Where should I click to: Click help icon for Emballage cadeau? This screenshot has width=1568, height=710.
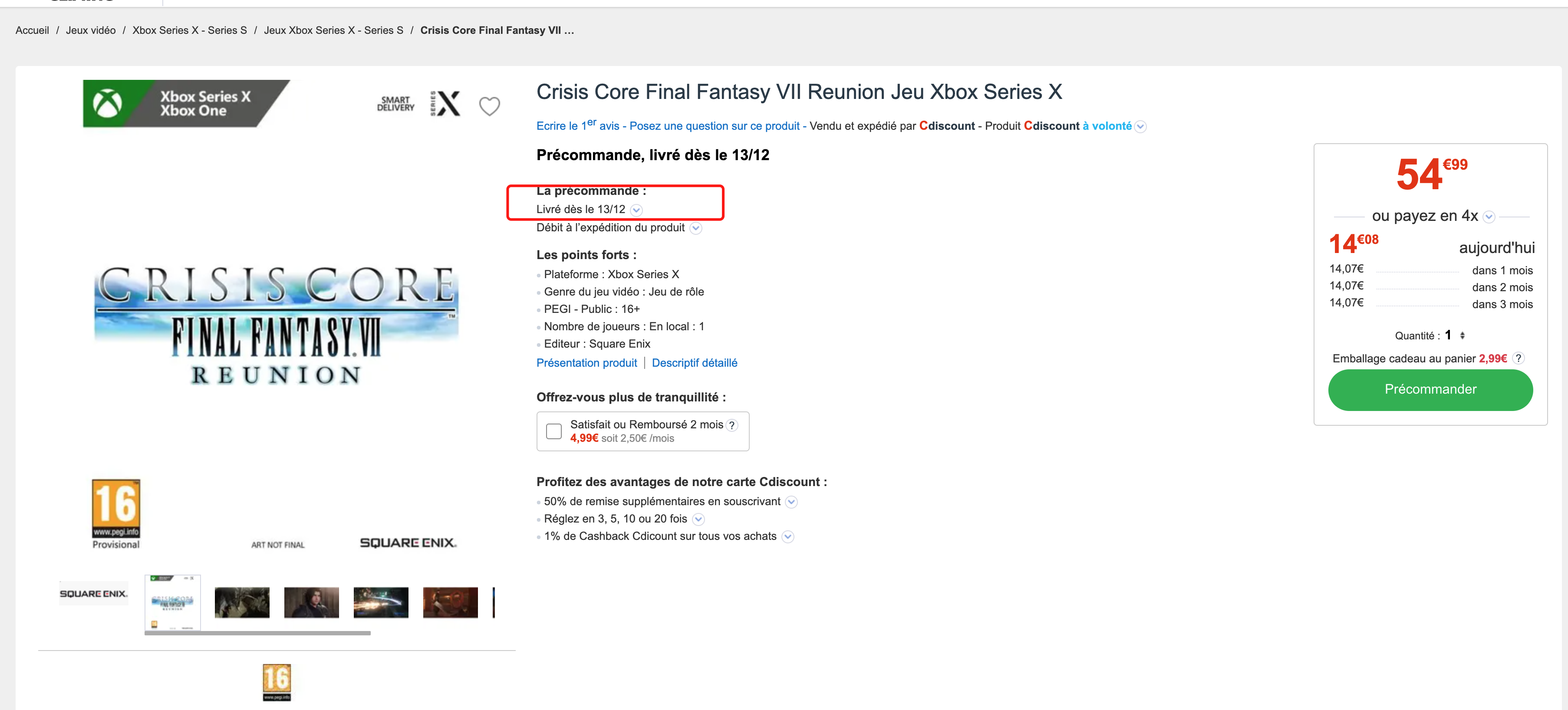[x=1518, y=358]
